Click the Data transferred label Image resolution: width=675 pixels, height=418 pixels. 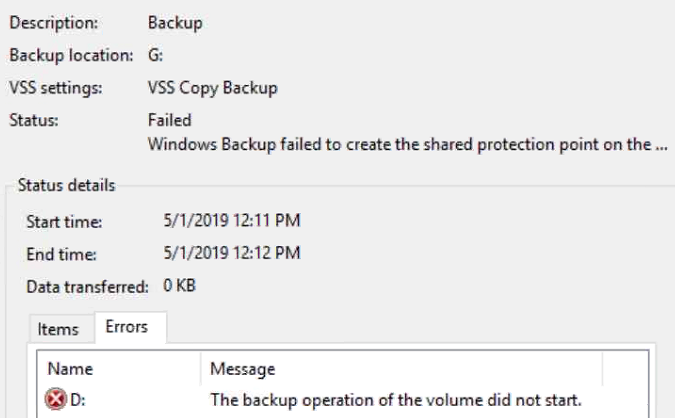coord(82,287)
